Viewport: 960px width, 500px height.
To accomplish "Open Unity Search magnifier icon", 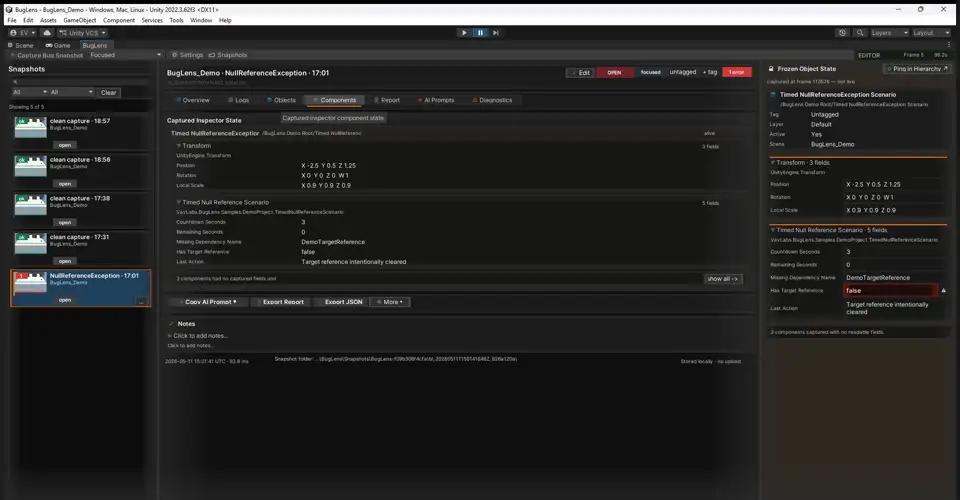I will [x=860, y=33].
